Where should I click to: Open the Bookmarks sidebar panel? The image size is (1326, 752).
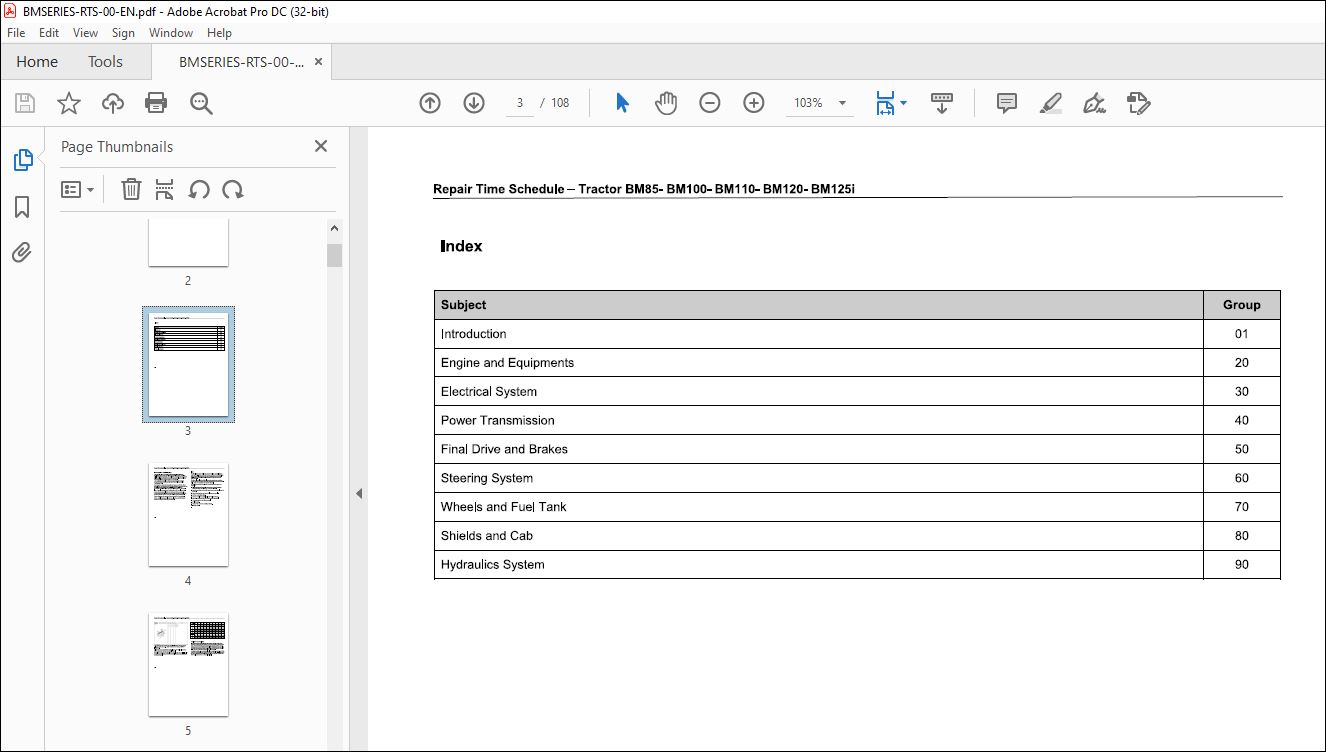coord(22,207)
